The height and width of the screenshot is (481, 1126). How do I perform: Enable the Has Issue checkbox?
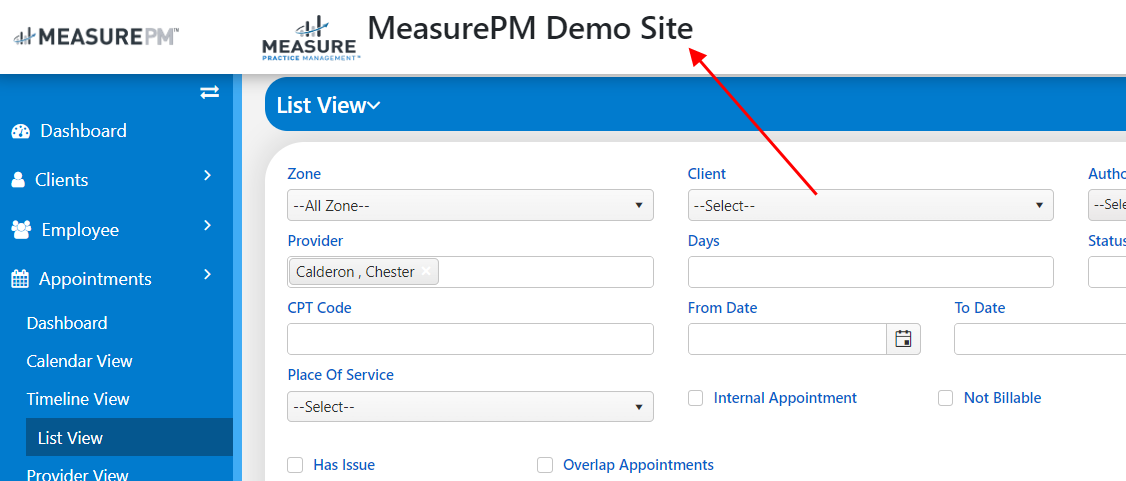coord(295,465)
